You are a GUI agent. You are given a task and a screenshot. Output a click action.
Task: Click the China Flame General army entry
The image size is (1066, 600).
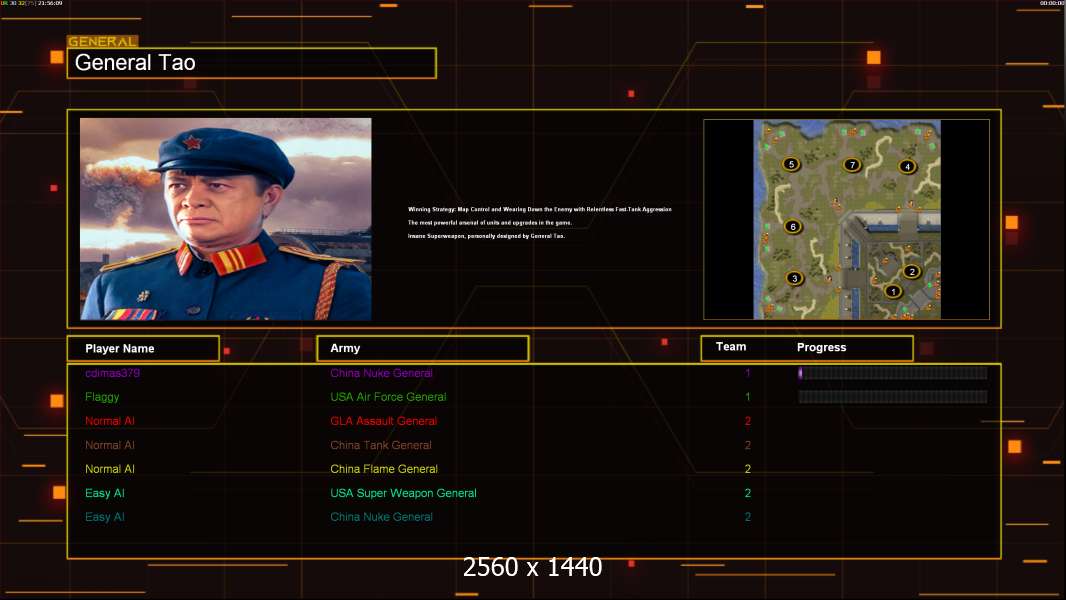pyautogui.click(x=383, y=469)
